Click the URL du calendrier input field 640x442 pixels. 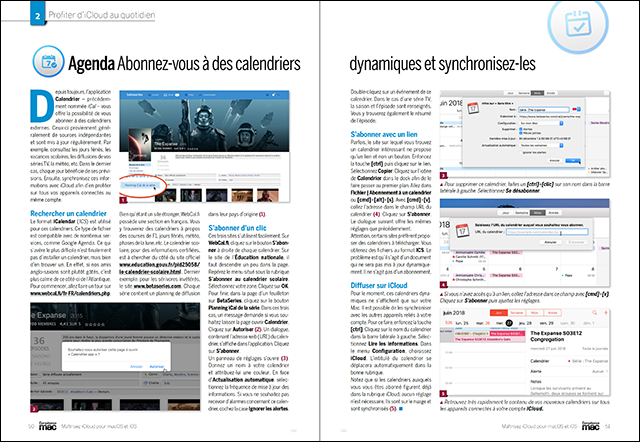[x=547, y=232]
